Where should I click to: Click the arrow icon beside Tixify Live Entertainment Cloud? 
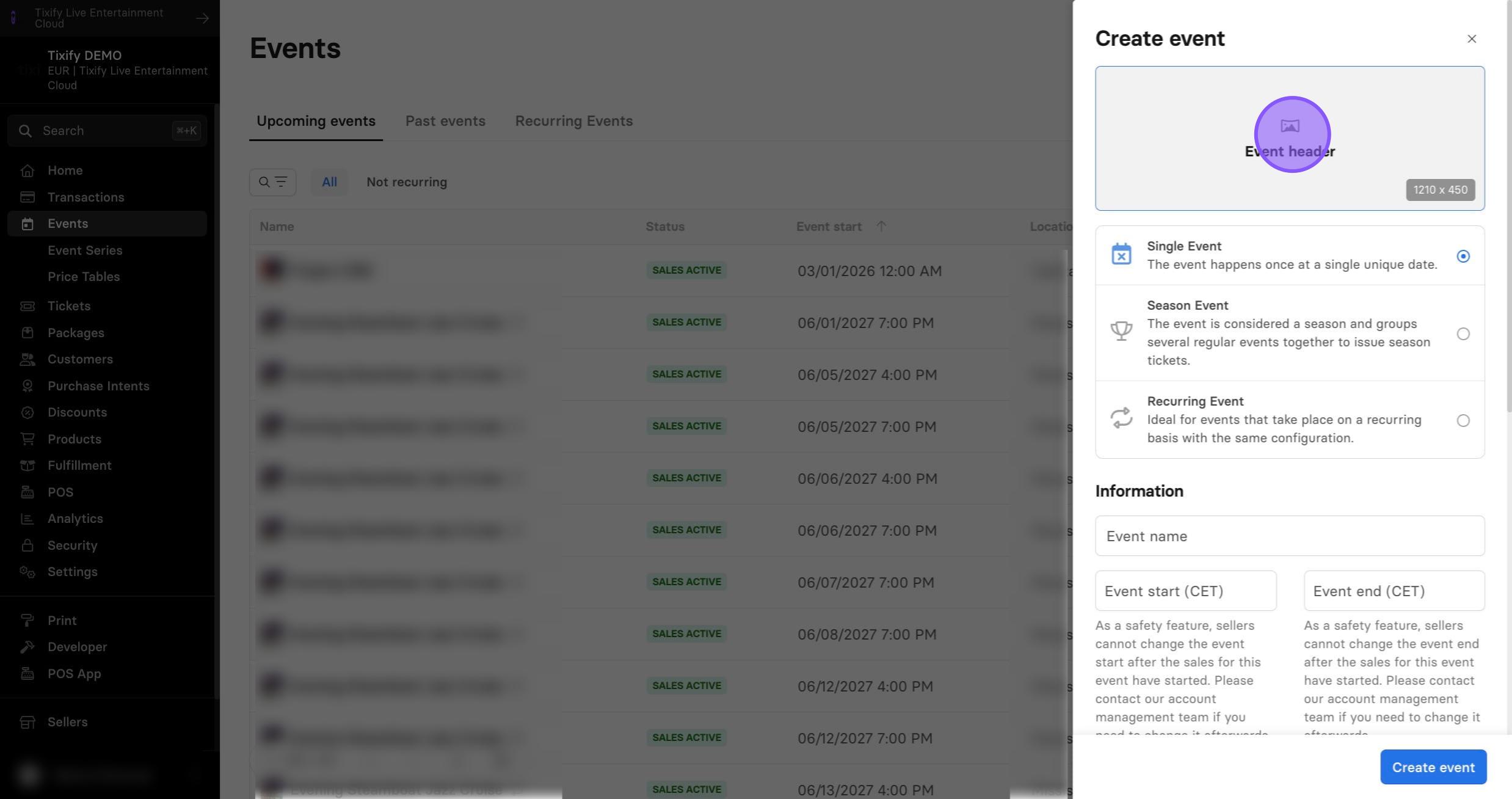pyautogui.click(x=202, y=18)
